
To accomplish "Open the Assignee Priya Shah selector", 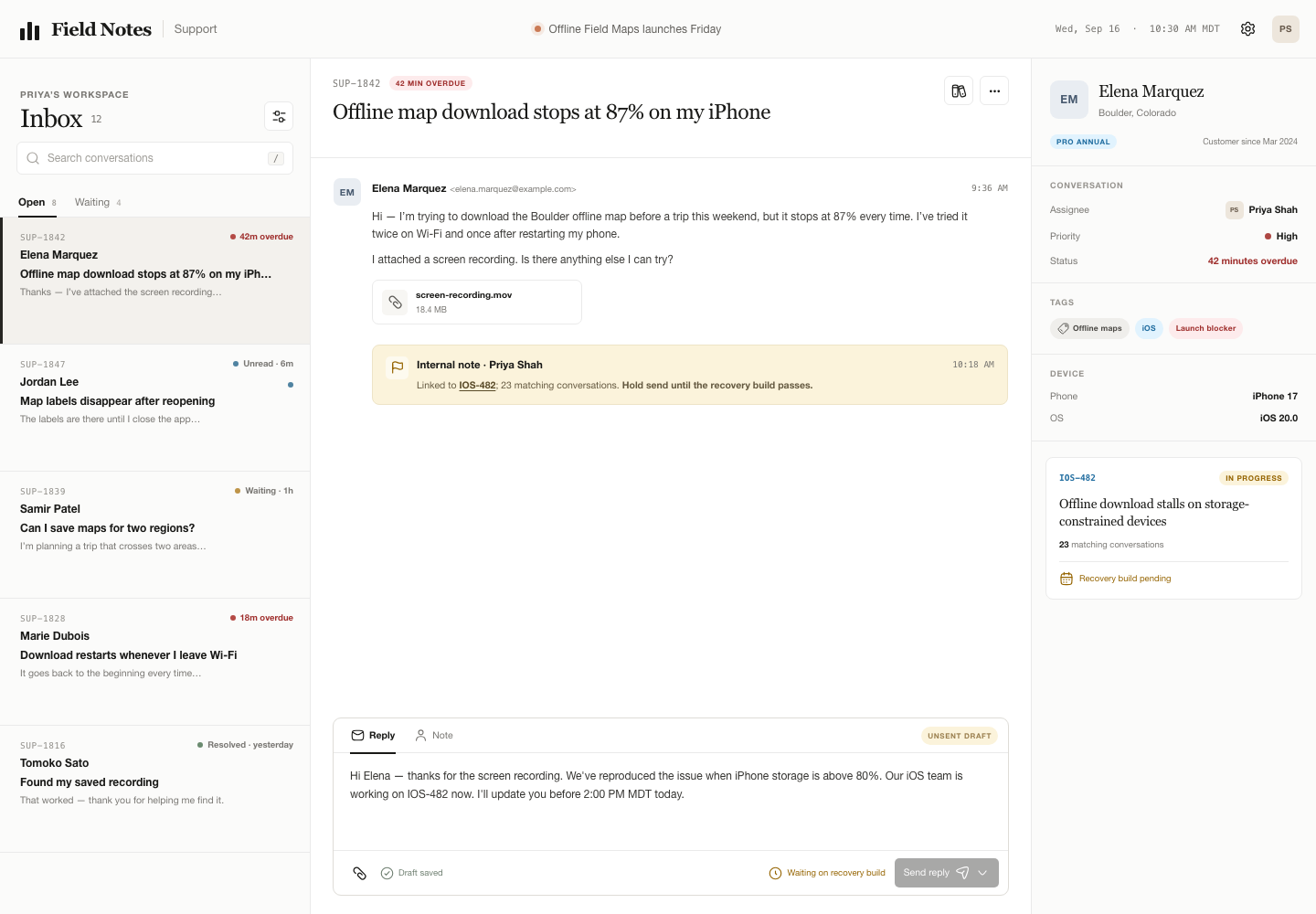I will 1261,210.
